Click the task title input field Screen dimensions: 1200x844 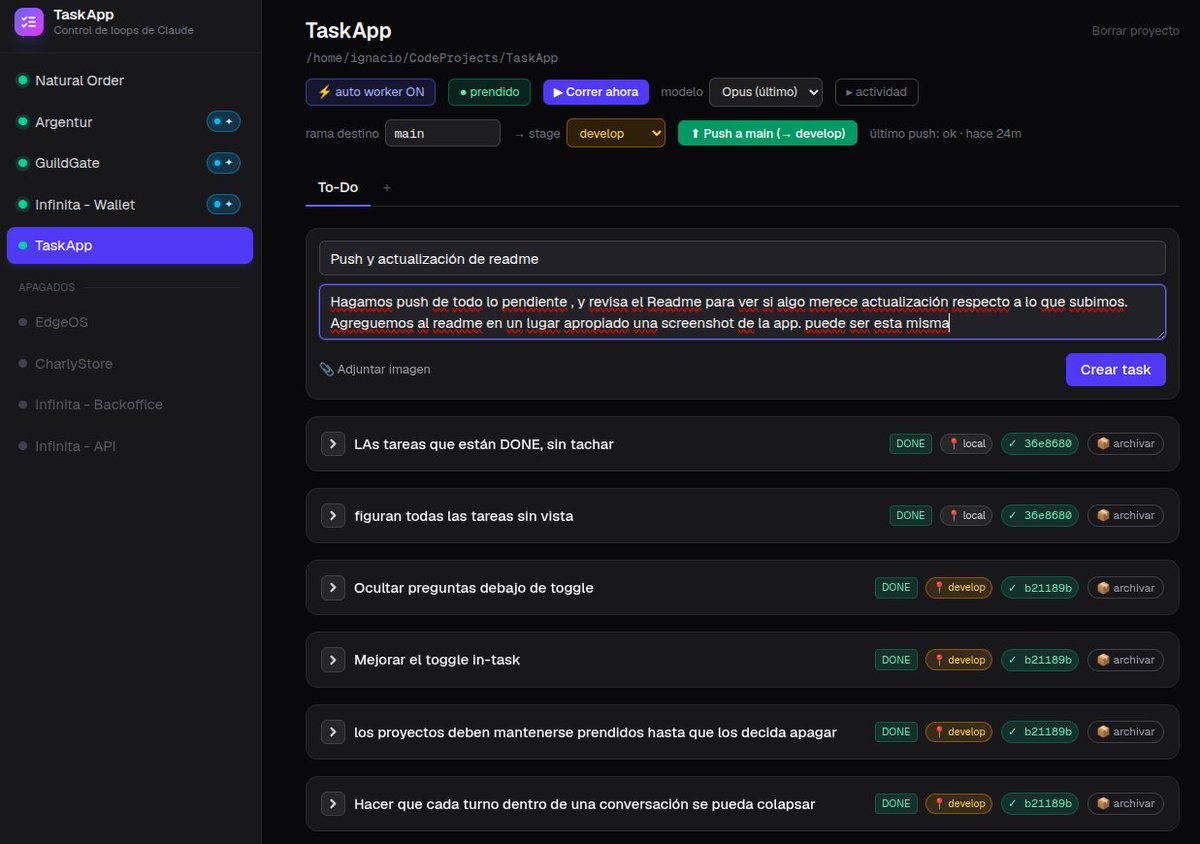[x=742, y=258]
